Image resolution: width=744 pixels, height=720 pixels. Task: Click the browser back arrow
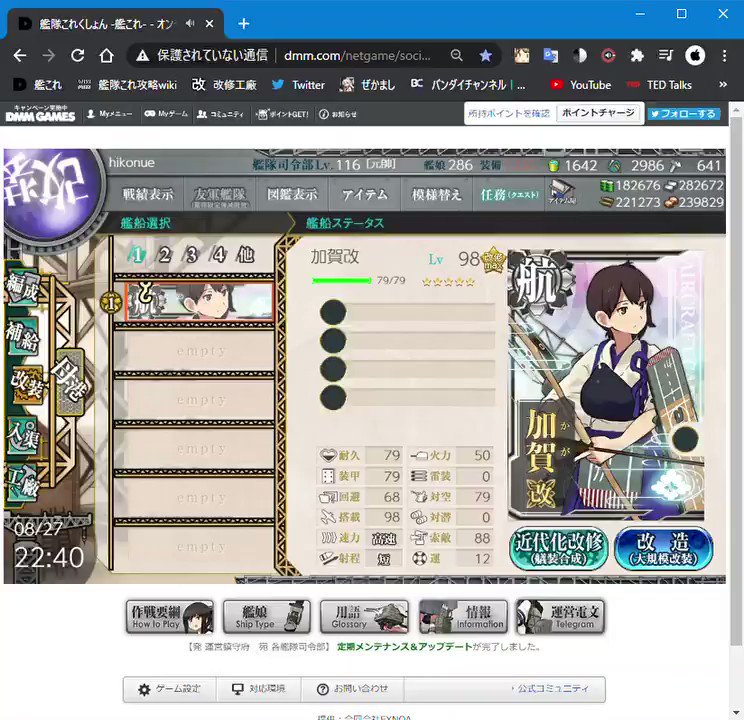pos(19,56)
